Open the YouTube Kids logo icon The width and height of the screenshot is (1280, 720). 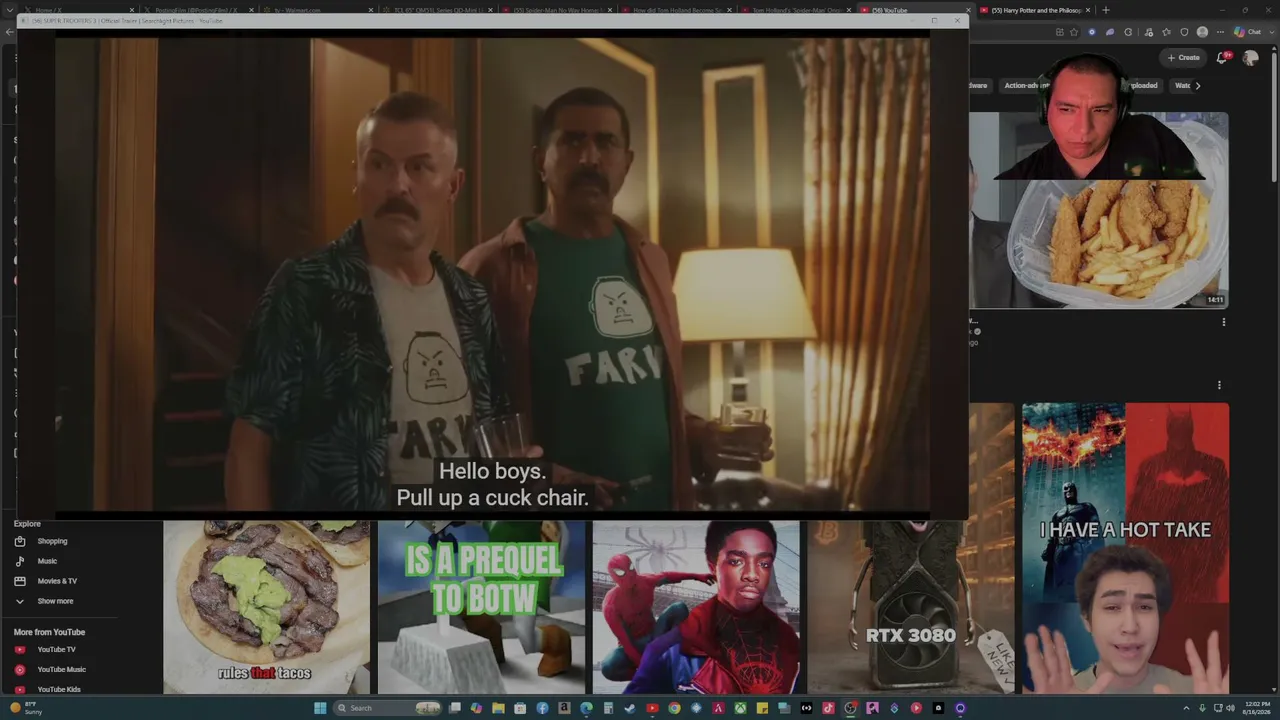click(20, 689)
